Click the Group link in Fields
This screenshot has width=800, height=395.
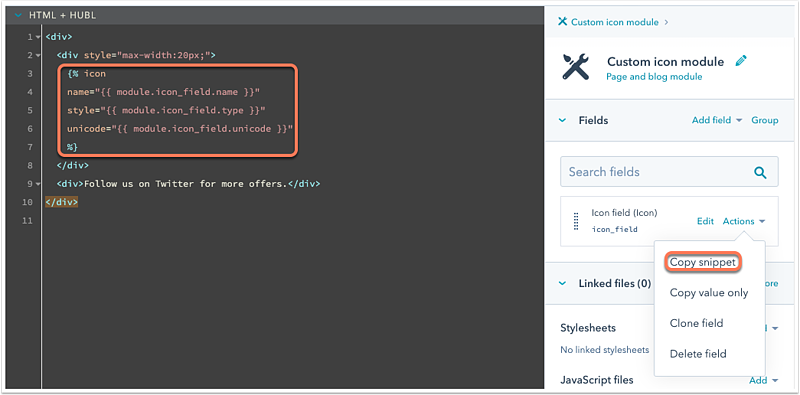765,120
